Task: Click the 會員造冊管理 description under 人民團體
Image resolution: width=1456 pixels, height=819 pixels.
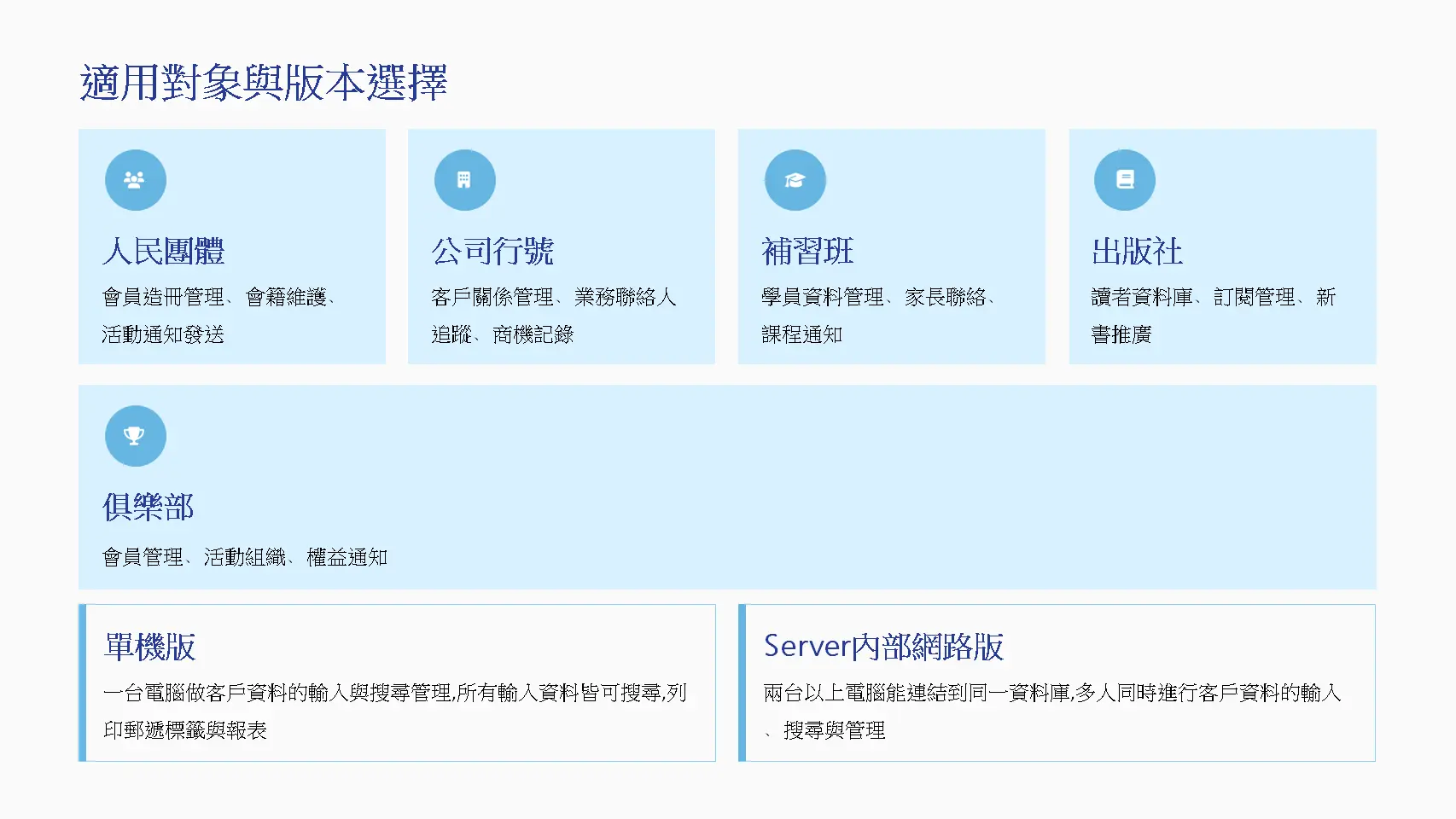Action: (218, 315)
